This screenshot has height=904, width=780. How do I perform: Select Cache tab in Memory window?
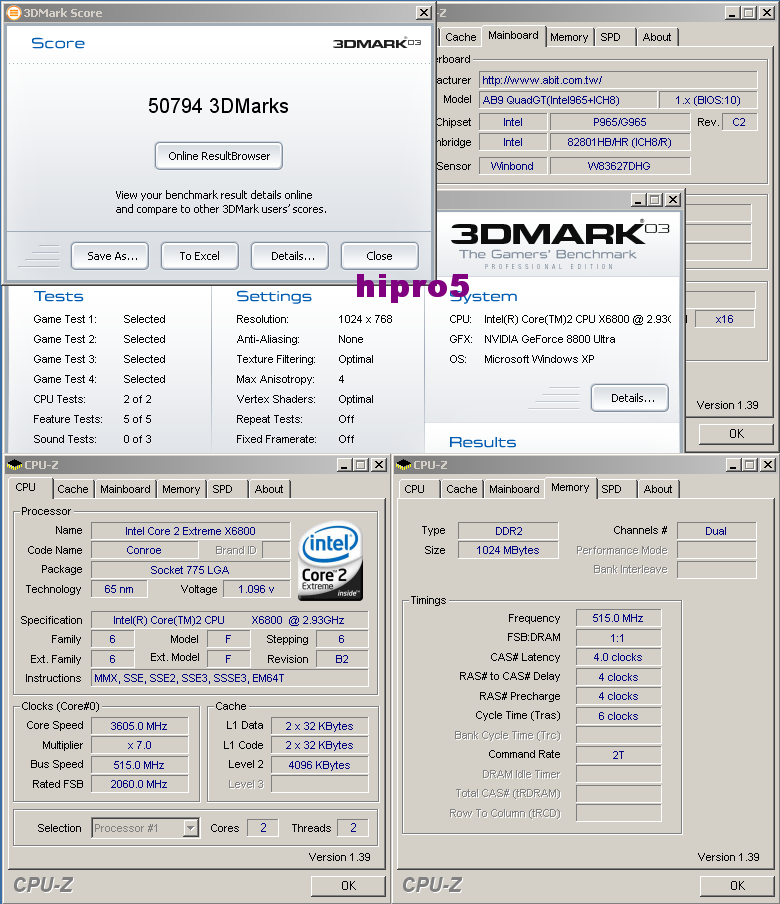[x=462, y=489]
